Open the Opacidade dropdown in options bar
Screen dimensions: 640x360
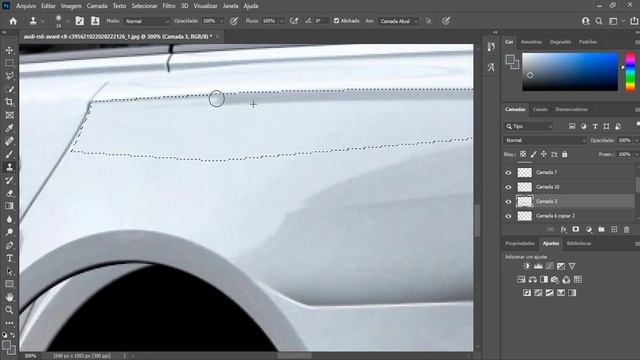pos(222,21)
